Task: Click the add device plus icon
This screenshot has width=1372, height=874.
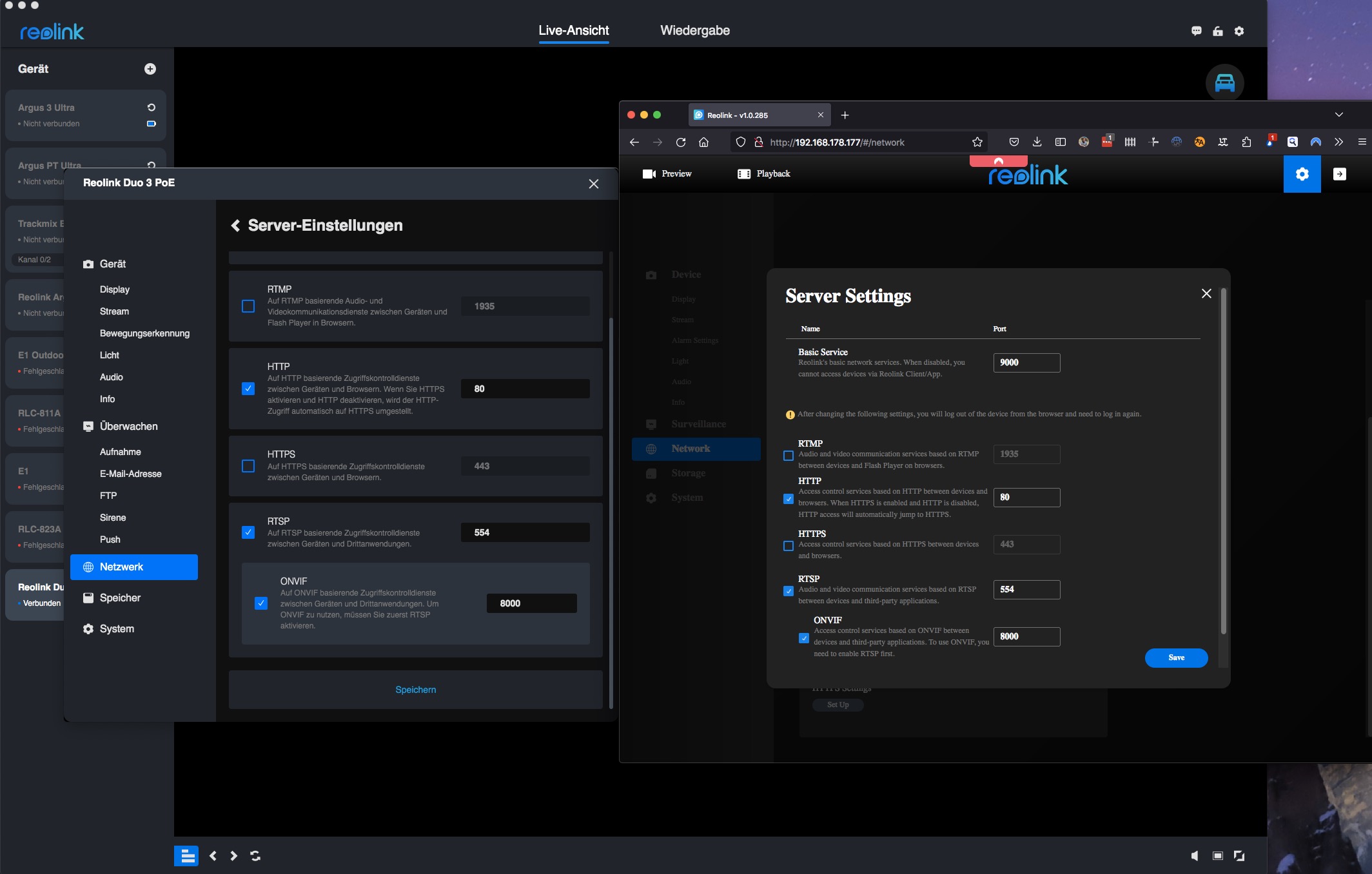Action: [150, 69]
